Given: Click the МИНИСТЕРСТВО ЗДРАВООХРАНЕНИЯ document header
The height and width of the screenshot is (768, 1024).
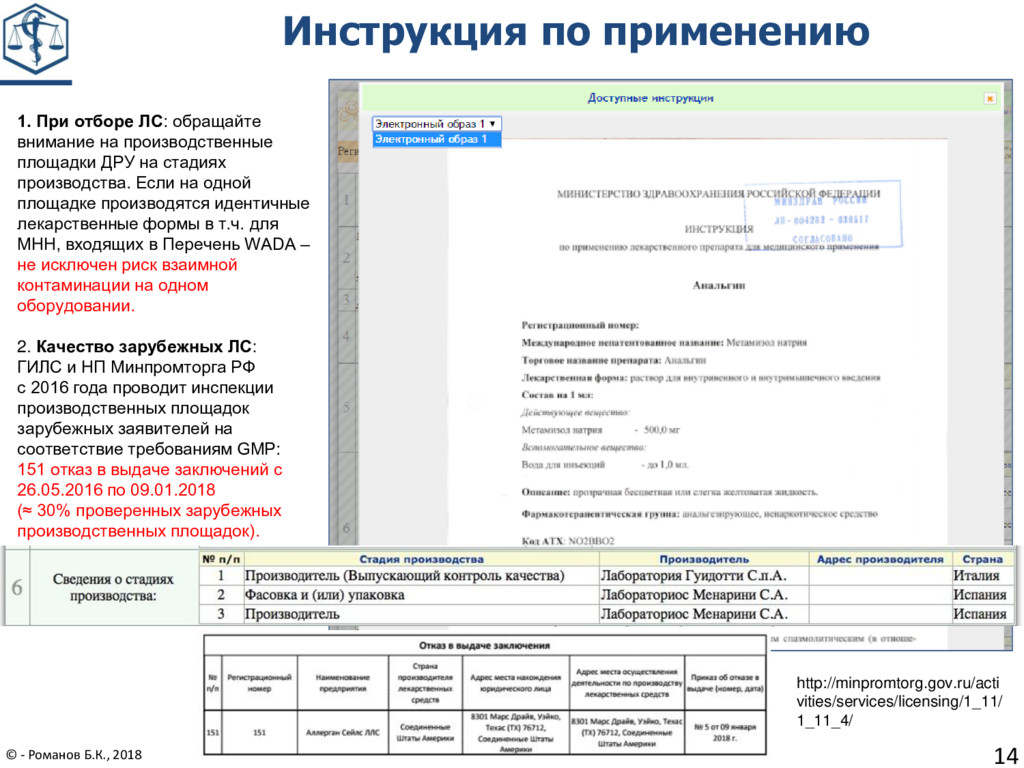Looking at the screenshot, I should [x=718, y=194].
